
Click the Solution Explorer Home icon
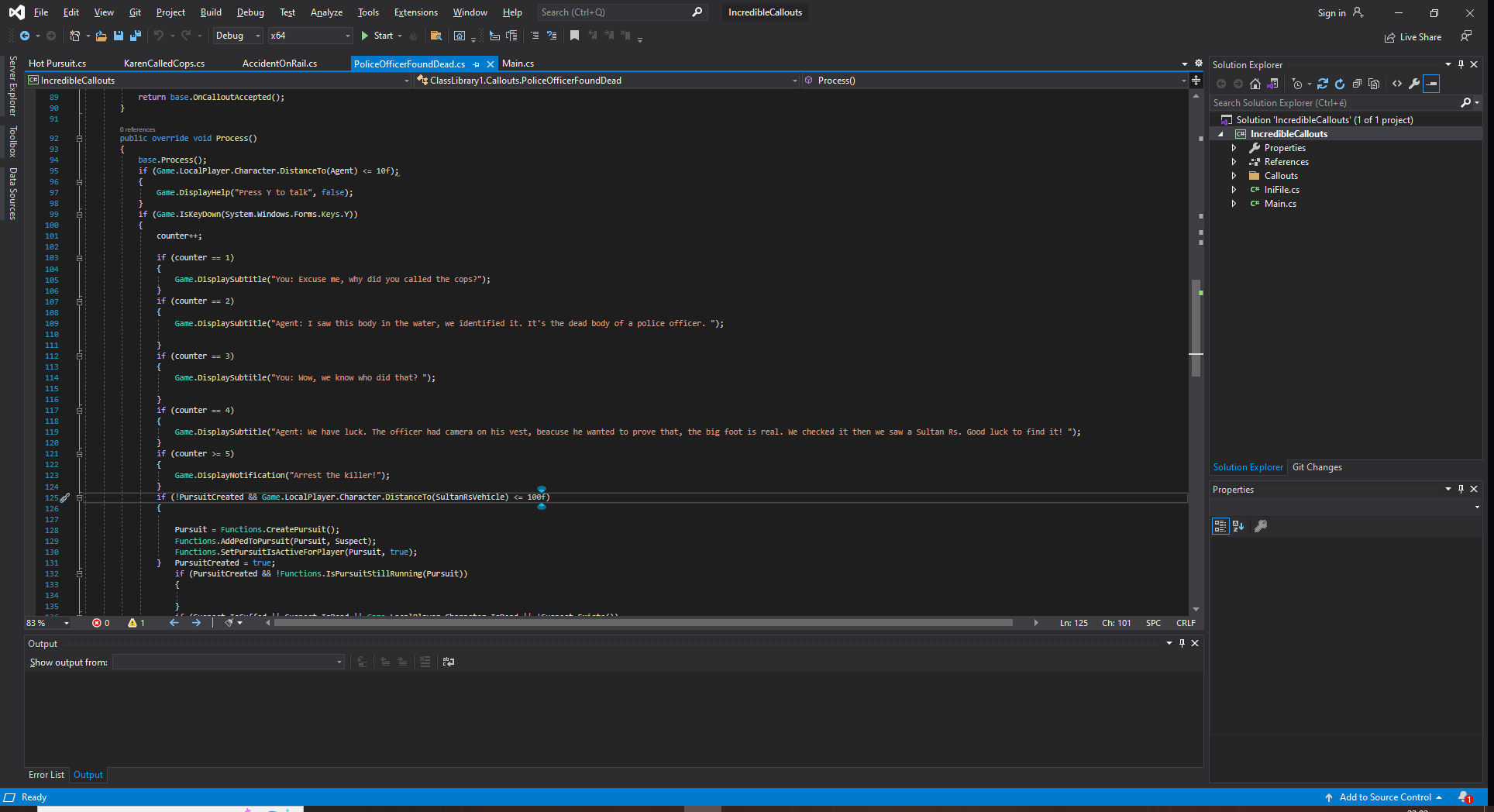click(x=1255, y=84)
